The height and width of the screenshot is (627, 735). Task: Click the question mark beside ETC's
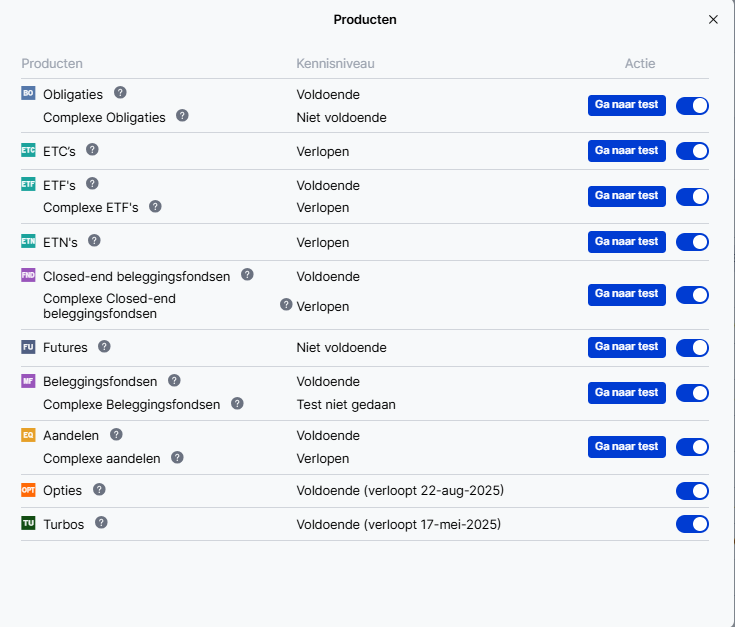tap(92, 149)
